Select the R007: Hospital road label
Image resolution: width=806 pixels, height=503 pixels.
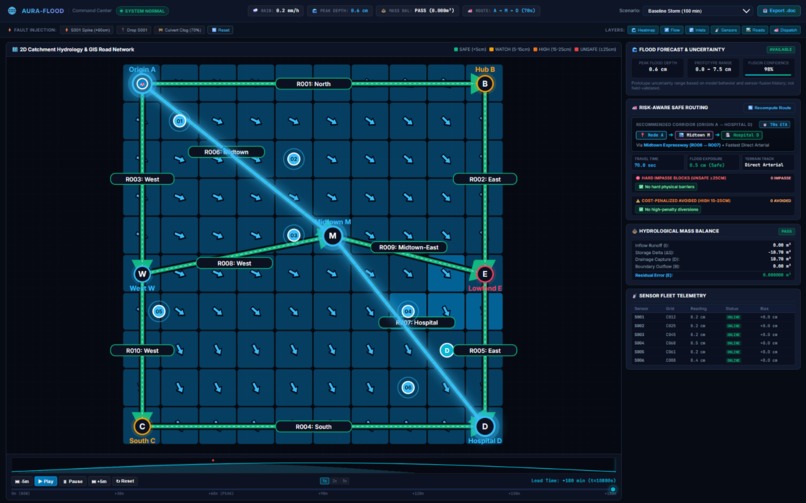point(416,323)
